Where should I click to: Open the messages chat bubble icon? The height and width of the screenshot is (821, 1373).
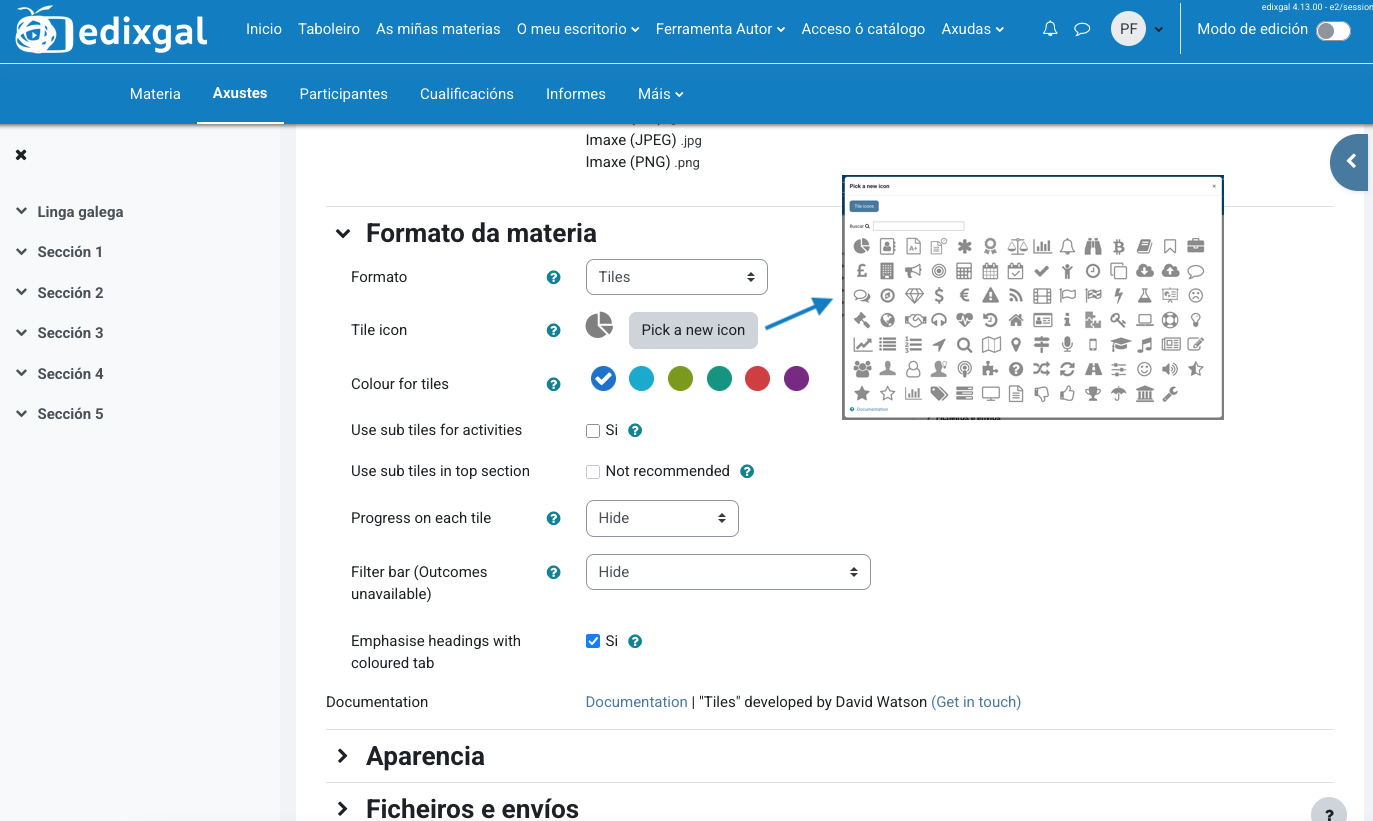1082,29
